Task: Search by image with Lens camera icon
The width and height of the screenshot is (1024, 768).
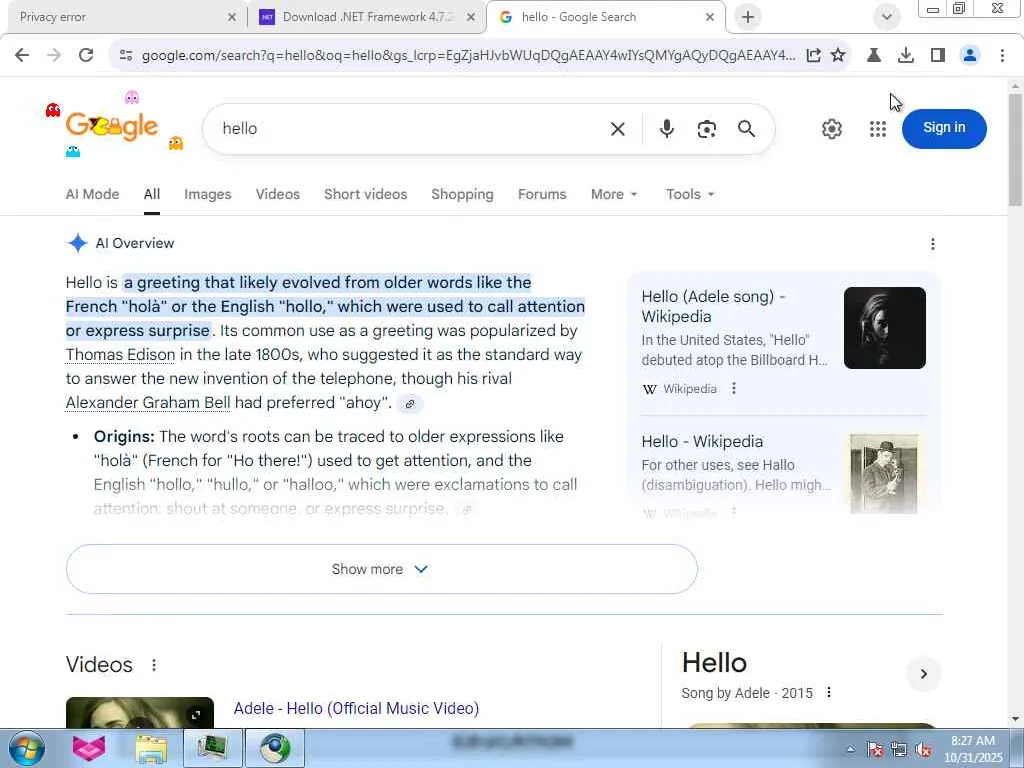Action: click(x=706, y=129)
